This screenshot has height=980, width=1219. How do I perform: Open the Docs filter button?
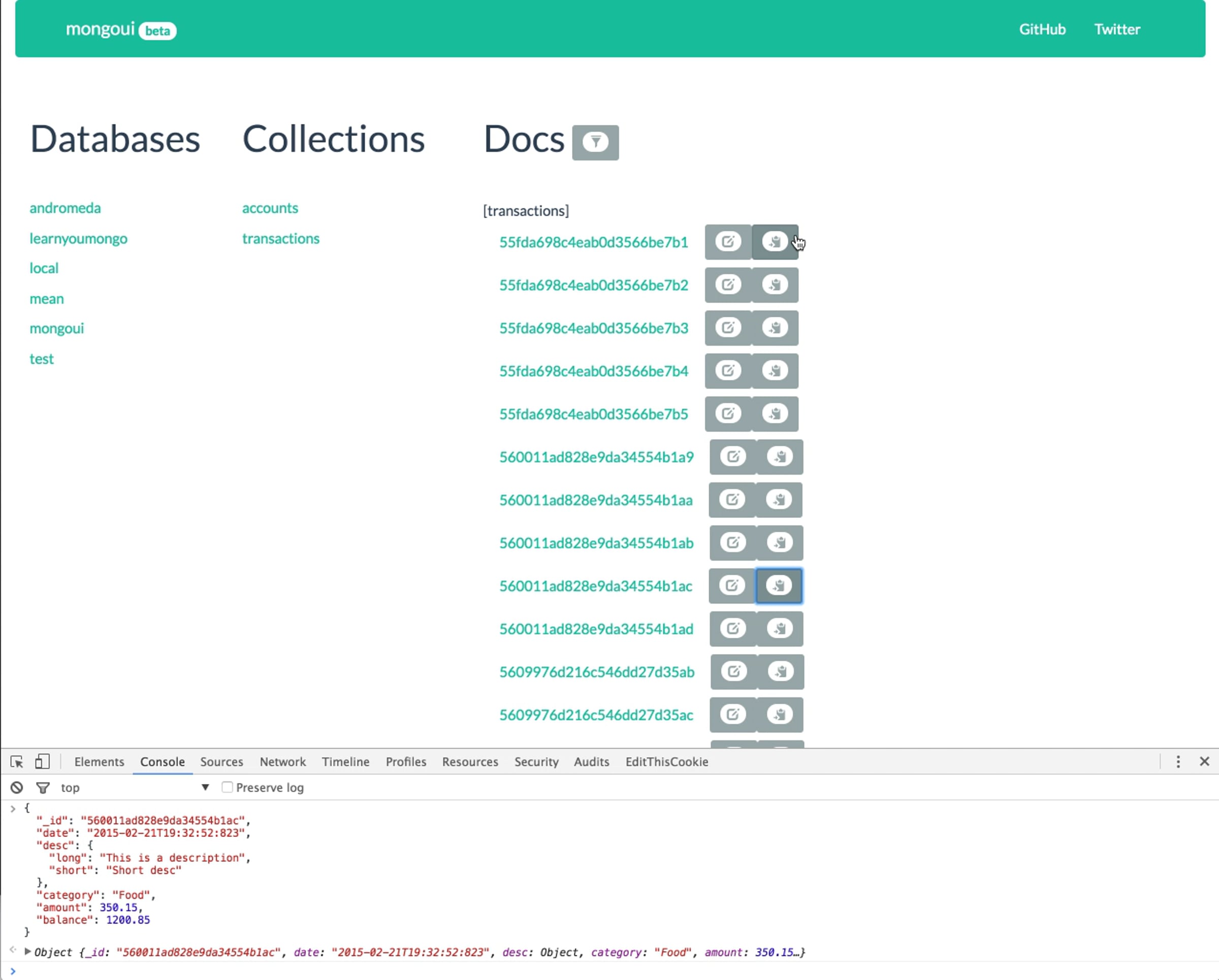click(x=595, y=142)
